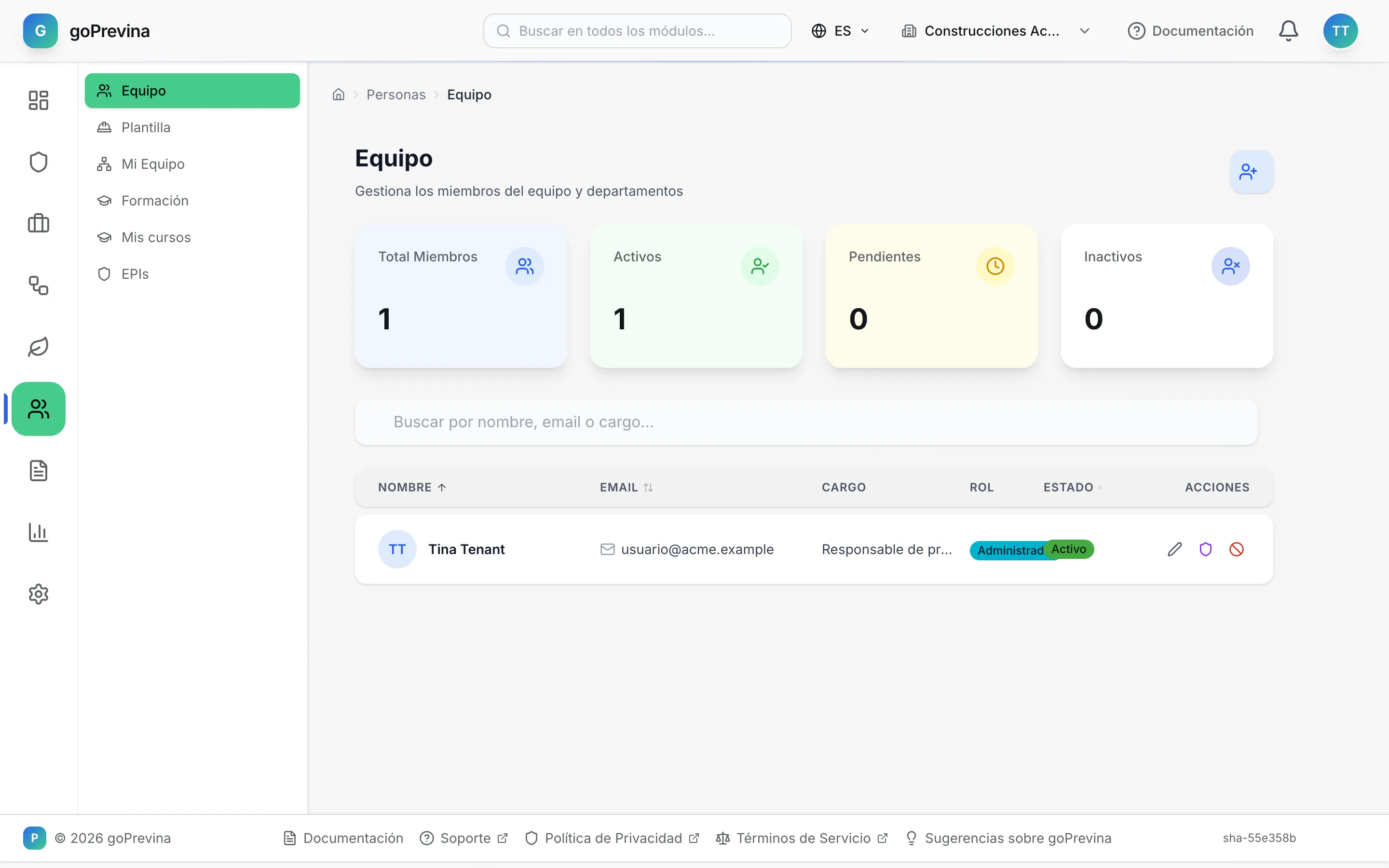Open EPIs in the side menu
The height and width of the screenshot is (868, 1389).
pyautogui.click(x=192, y=274)
